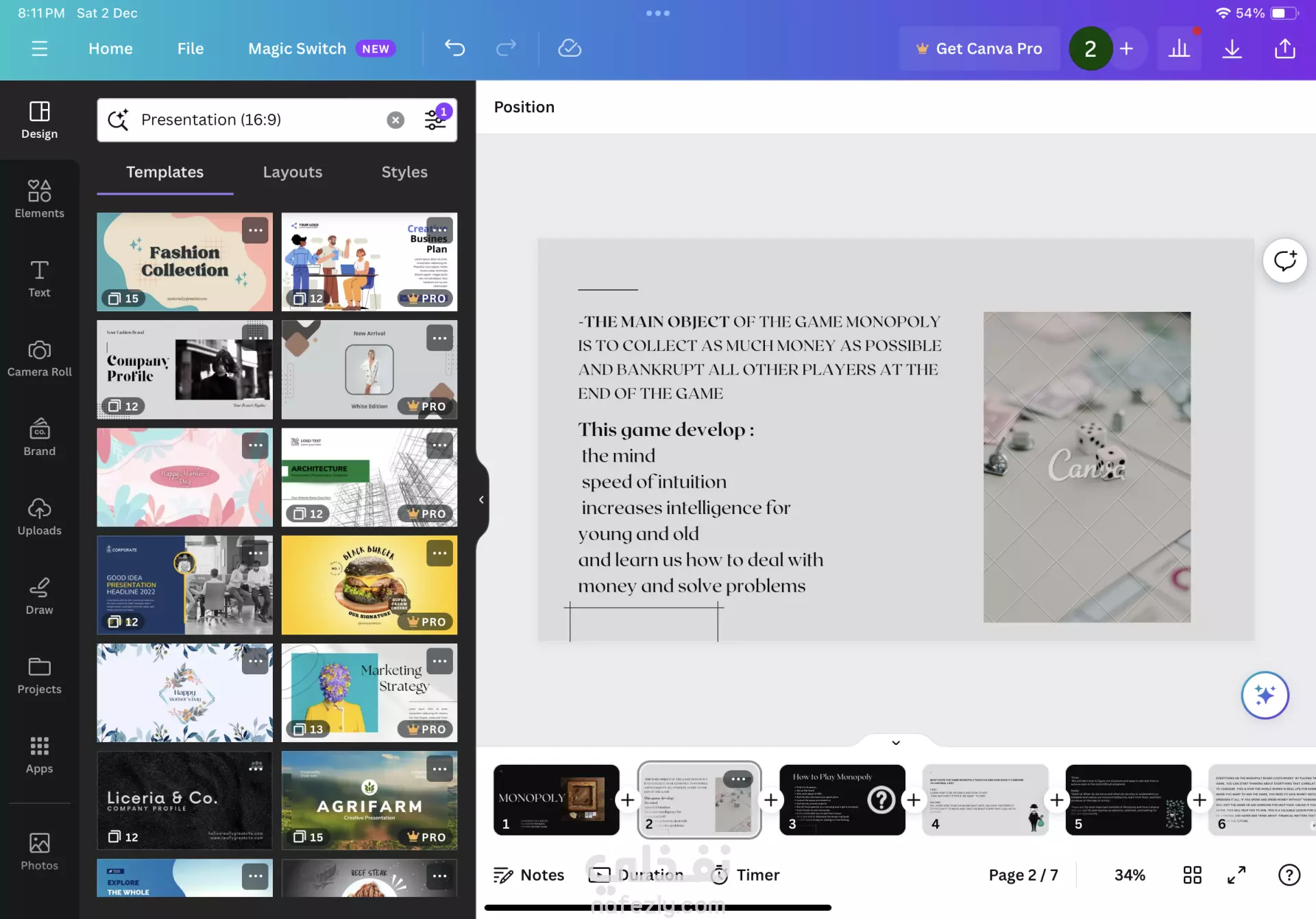Open the Elements sidebar panel
This screenshot has height=919, width=1316.
pyautogui.click(x=39, y=199)
